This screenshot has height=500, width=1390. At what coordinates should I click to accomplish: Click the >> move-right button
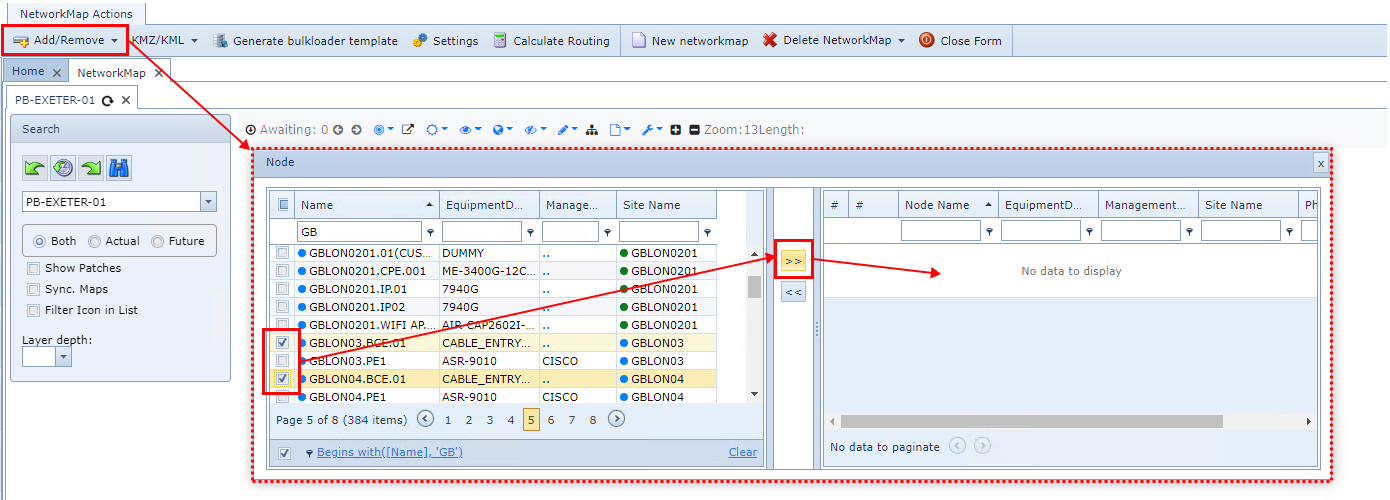tap(793, 261)
